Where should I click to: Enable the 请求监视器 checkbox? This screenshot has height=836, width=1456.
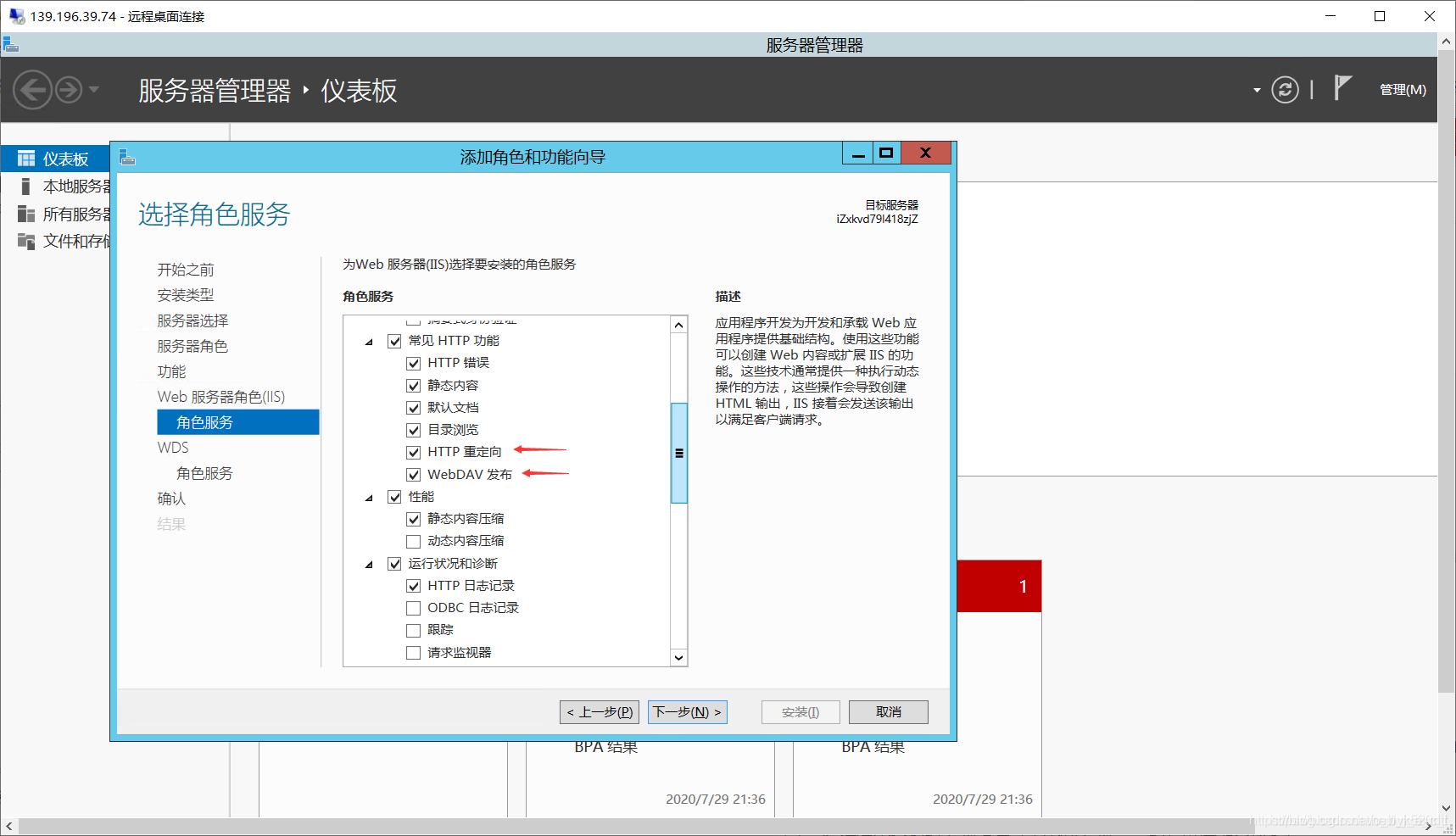[x=414, y=653]
